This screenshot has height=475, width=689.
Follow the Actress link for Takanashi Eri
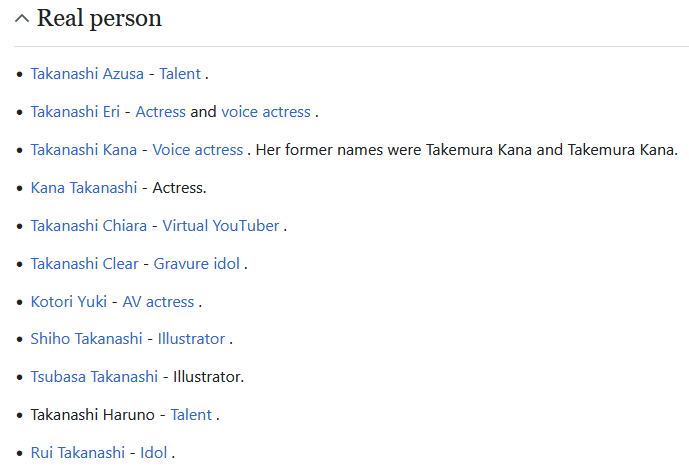click(x=160, y=112)
